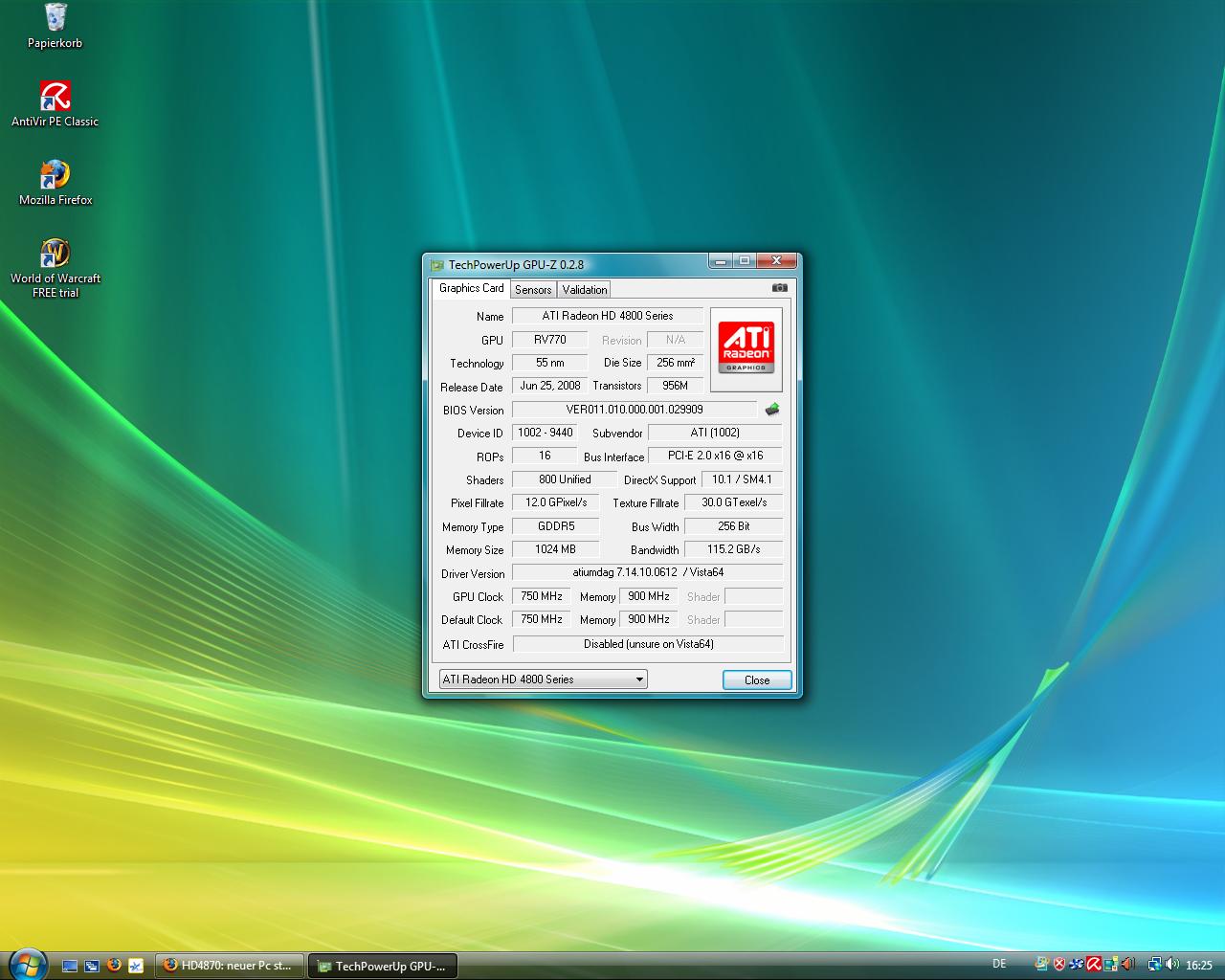This screenshot has height=980, width=1225.
Task: Click the Texture Fillrate value 30.0 GTexel/s
Action: pos(734,502)
